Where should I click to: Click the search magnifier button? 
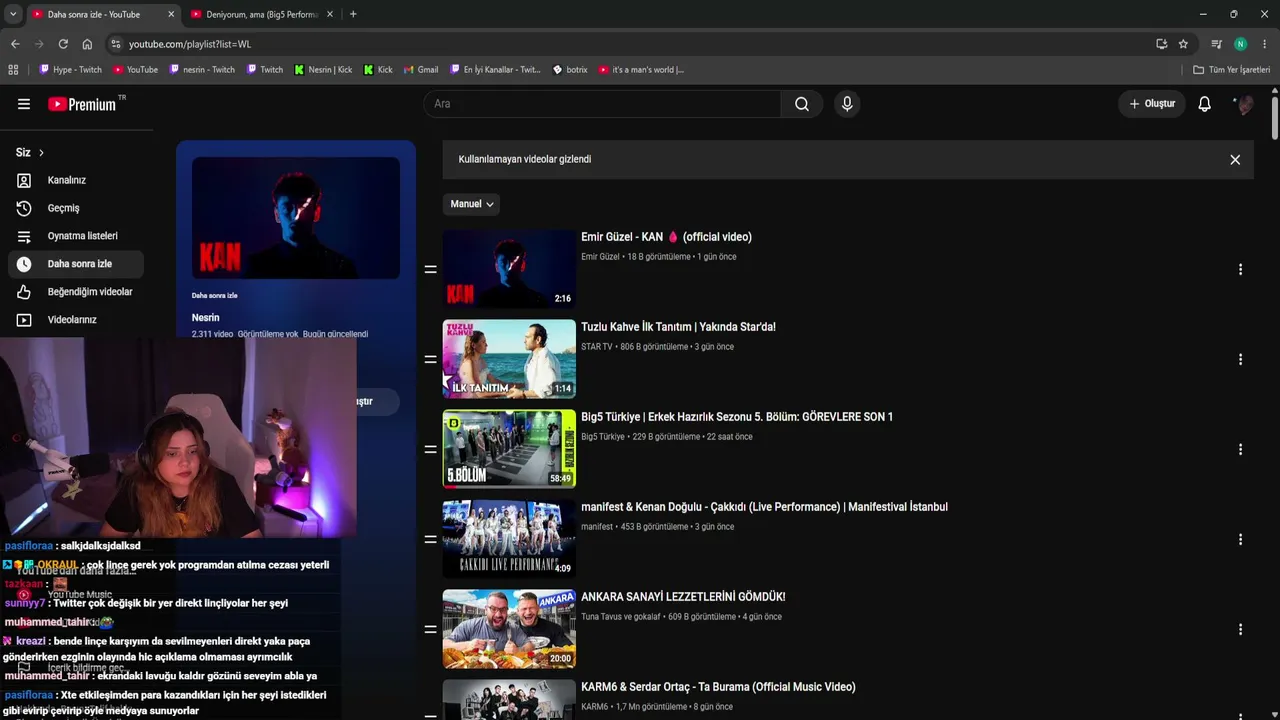pyautogui.click(x=802, y=104)
